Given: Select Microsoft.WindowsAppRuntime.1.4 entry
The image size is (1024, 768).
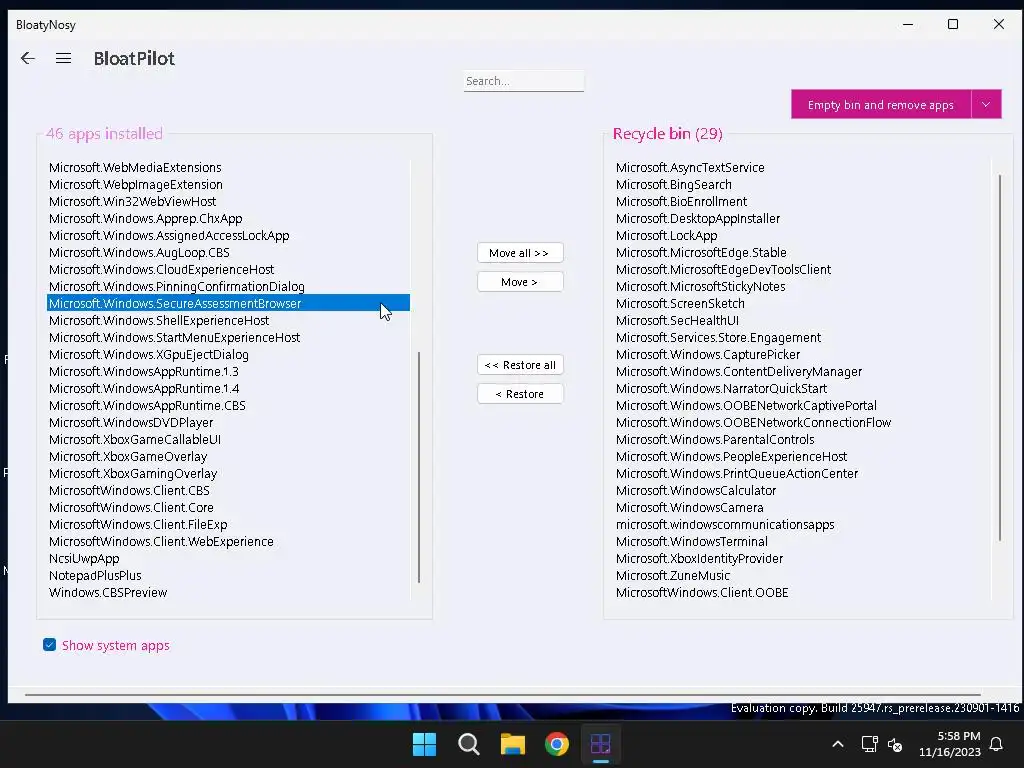Looking at the screenshot, I should point(228,388).
